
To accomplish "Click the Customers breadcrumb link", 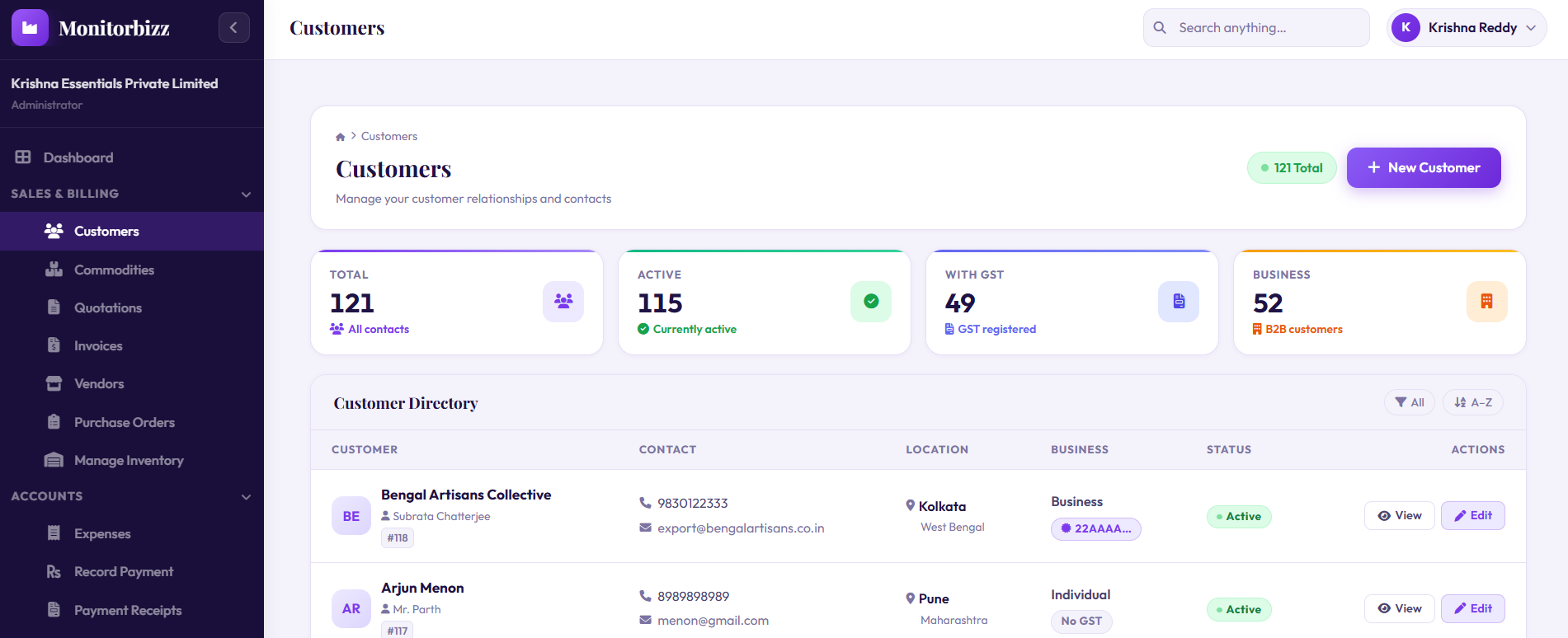I will 389,136.
